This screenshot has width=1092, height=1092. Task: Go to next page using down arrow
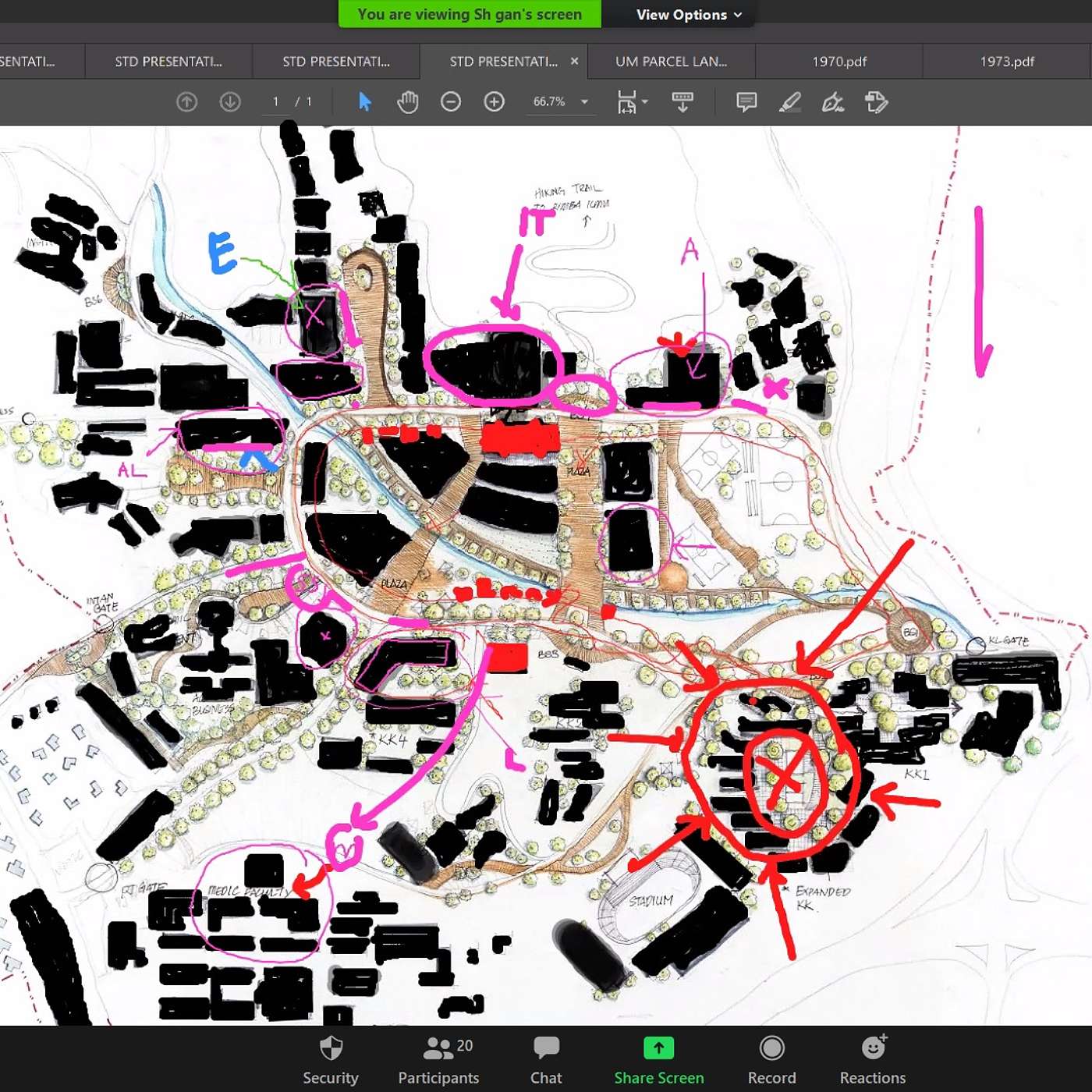[230, 102]
